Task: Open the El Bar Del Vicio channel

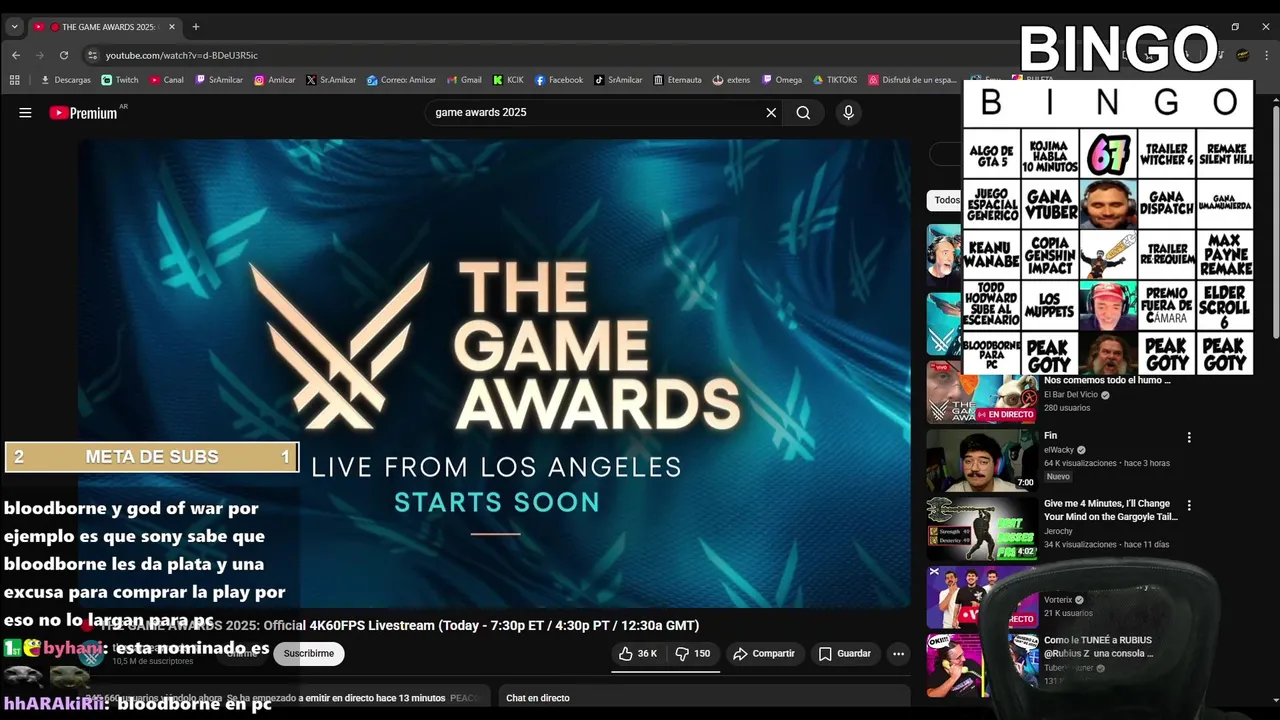Action: [1071, 395]
